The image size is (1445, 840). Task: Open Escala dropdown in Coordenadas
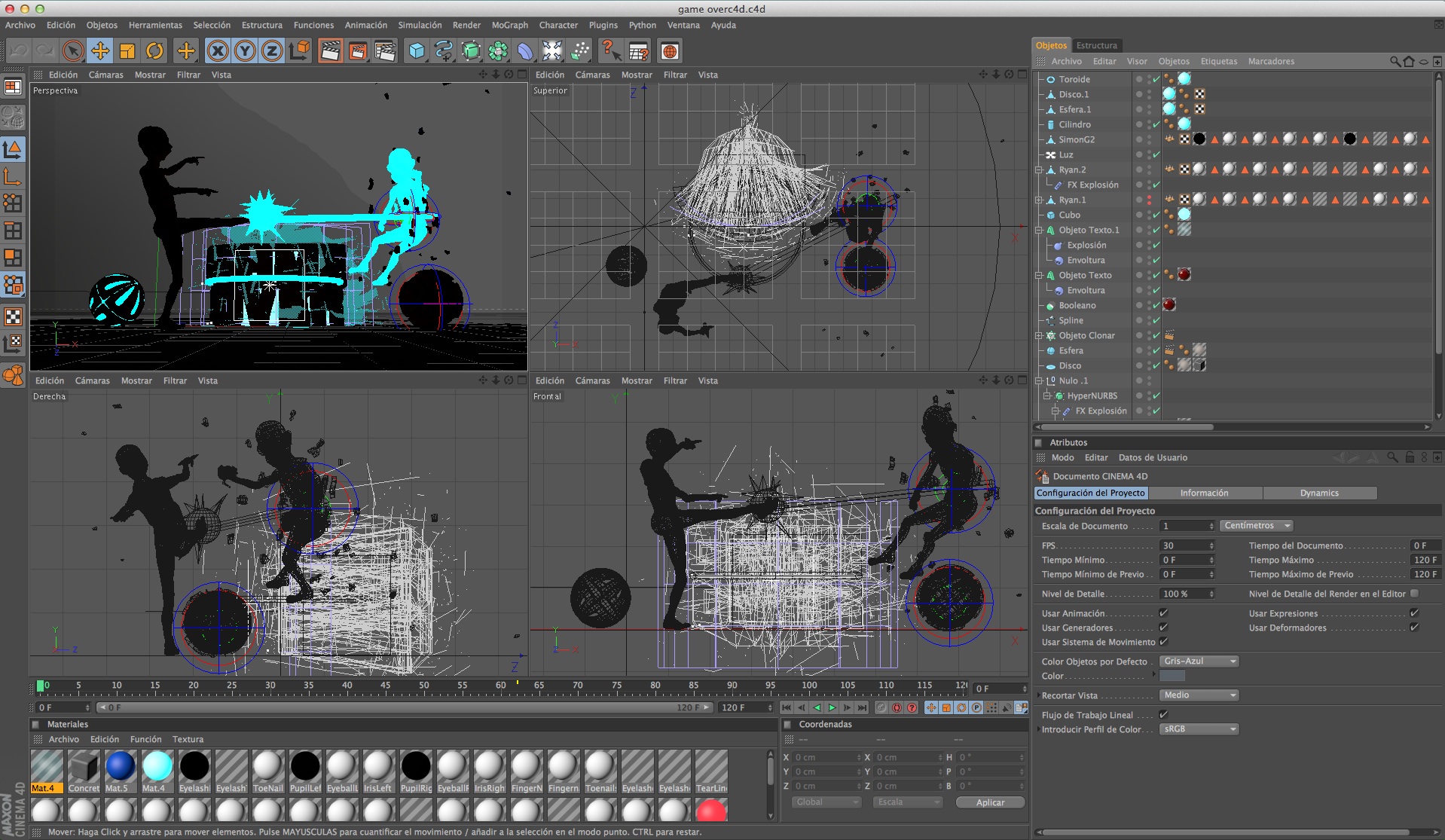[909, 802]
